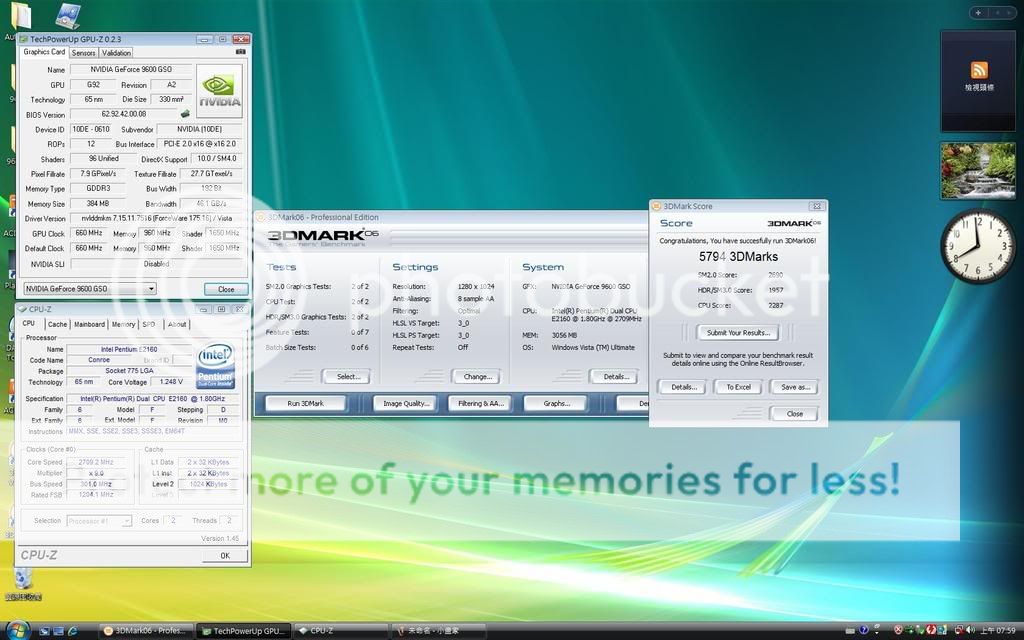
Task: Switch to the Sensors tab in GPU-Z
Action: pos(83,53)
